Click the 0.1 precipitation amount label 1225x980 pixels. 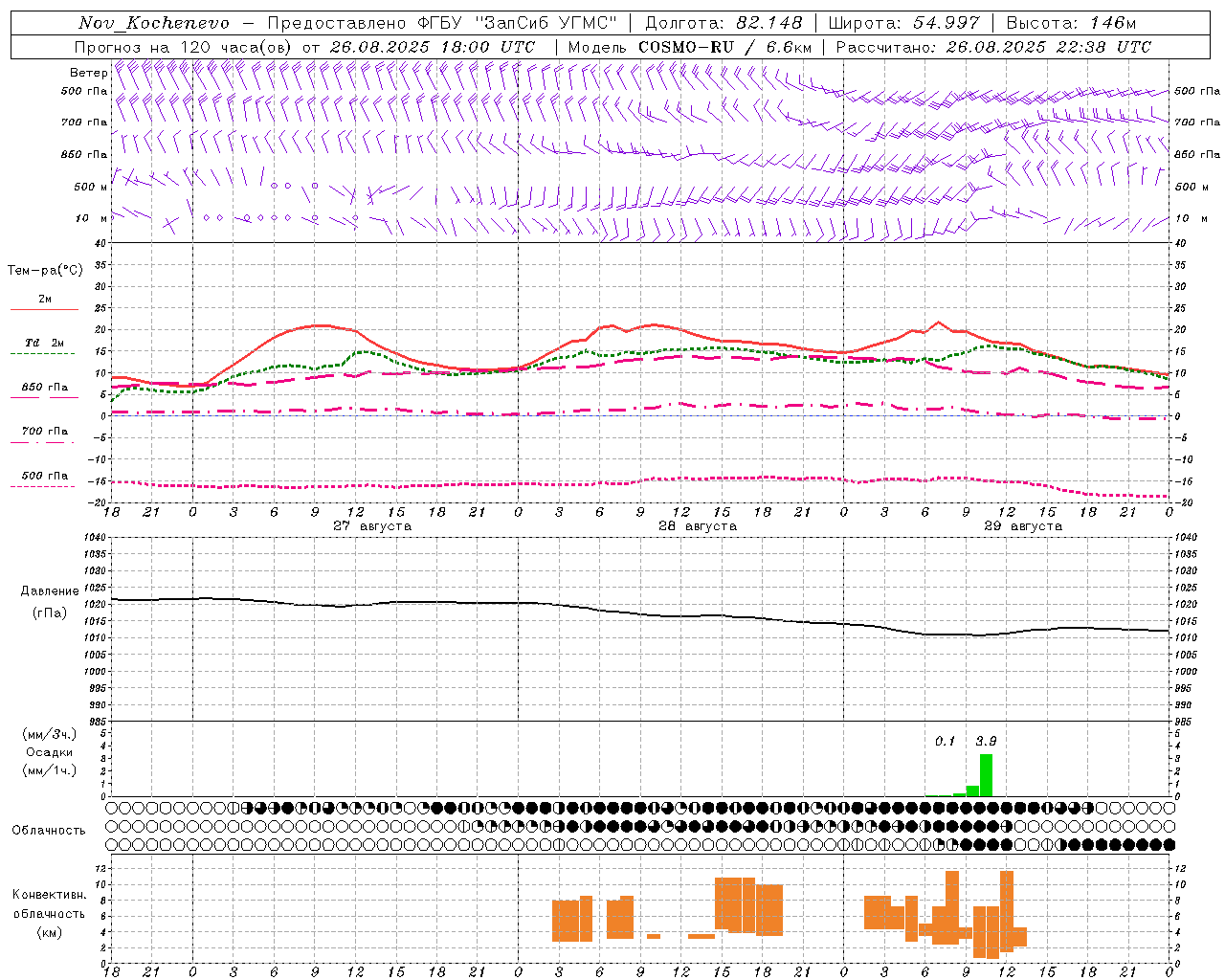pyautogui.click(x=946, y=741)
